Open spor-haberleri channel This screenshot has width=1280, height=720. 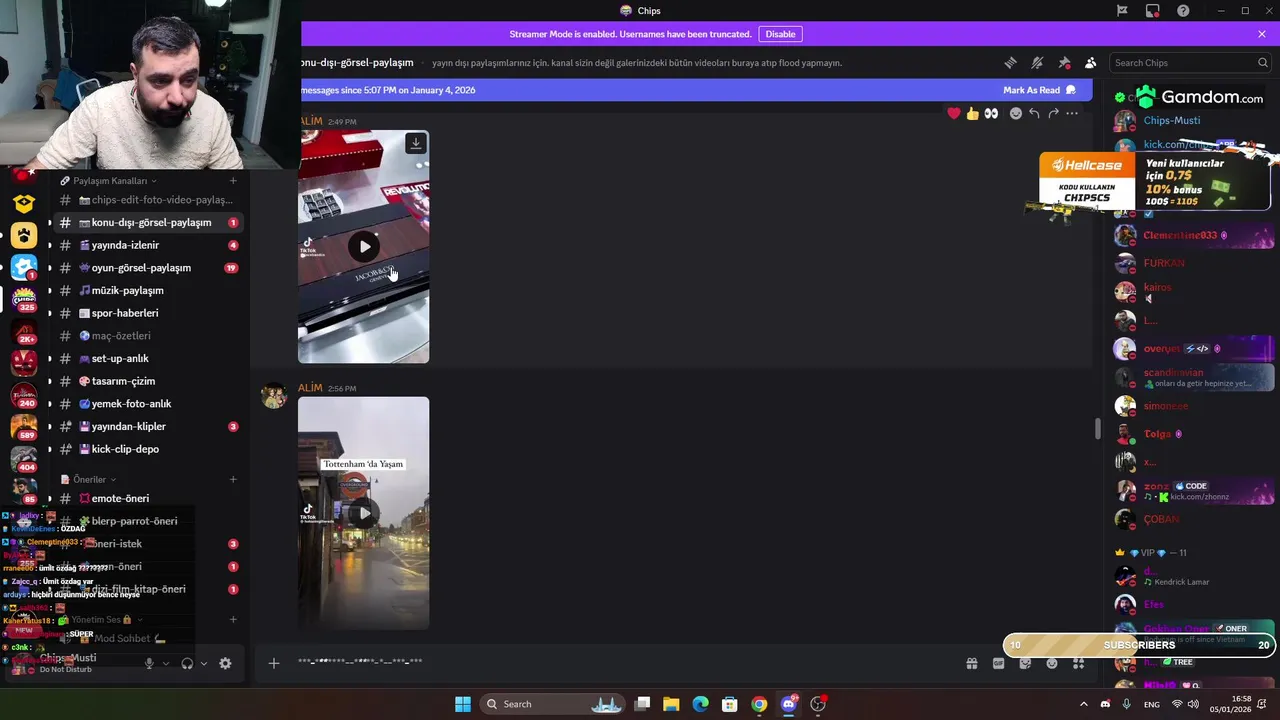146,313
